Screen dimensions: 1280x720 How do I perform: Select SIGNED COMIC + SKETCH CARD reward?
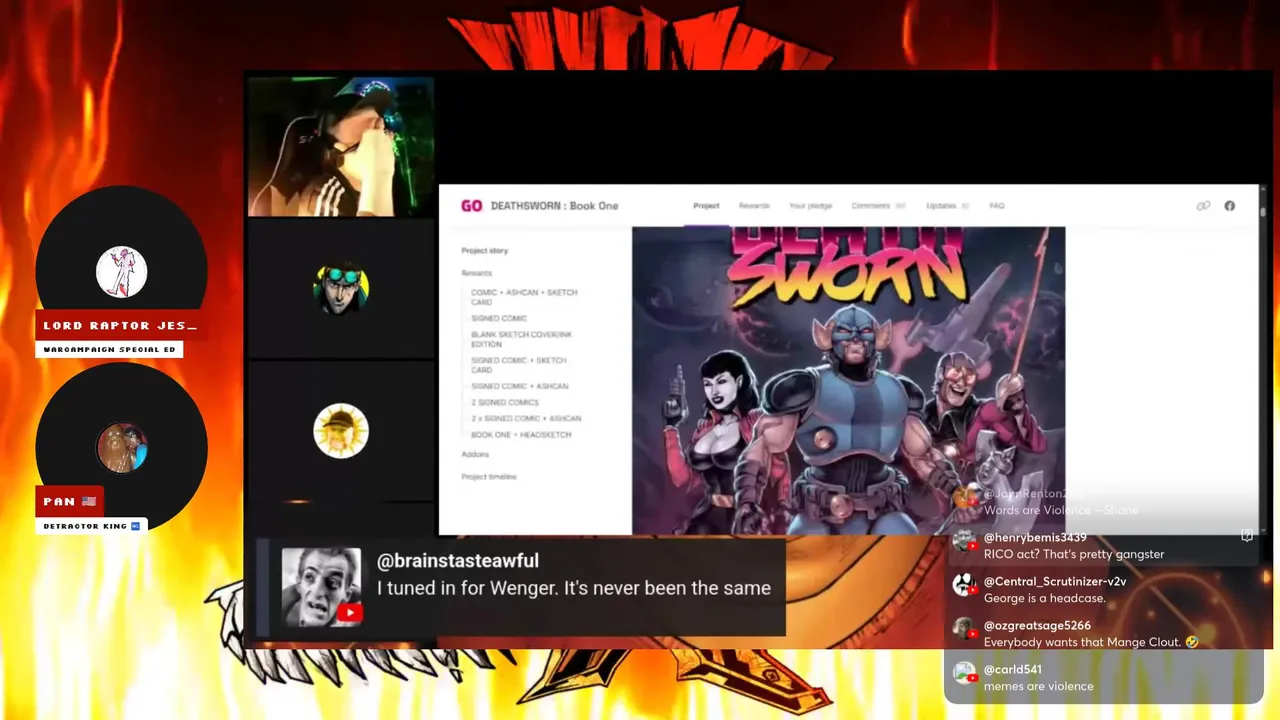click(x=519, y=365)
